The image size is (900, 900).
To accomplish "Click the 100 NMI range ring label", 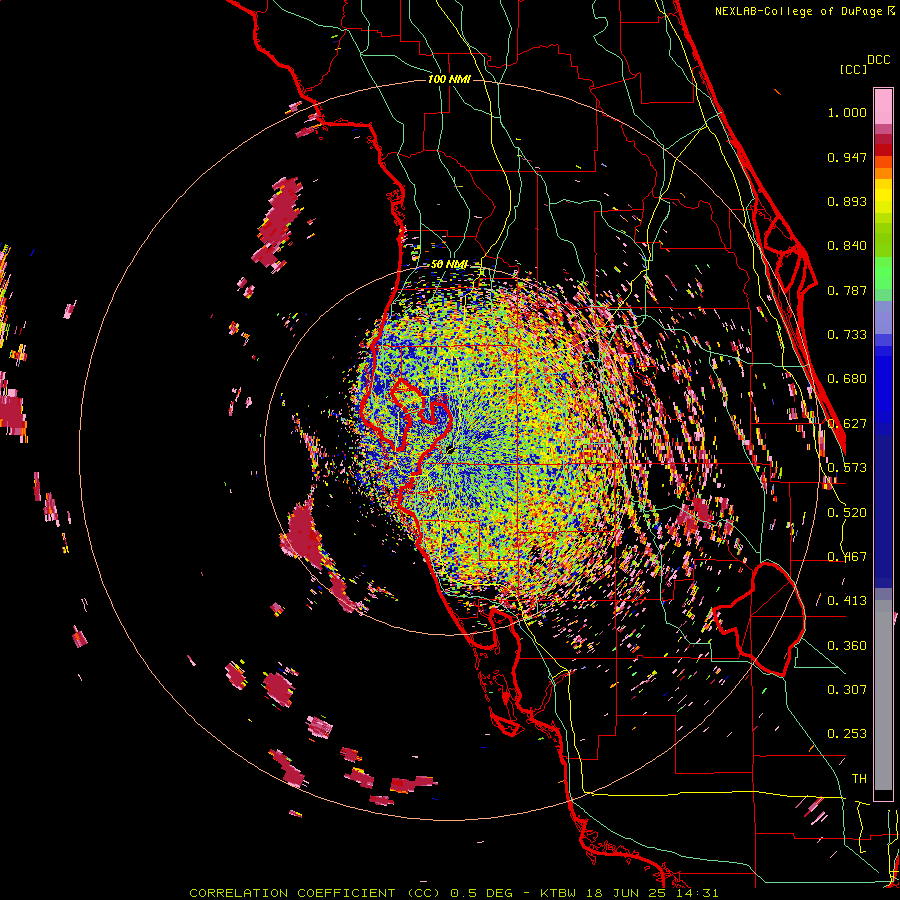I will [x=449, y=79].
